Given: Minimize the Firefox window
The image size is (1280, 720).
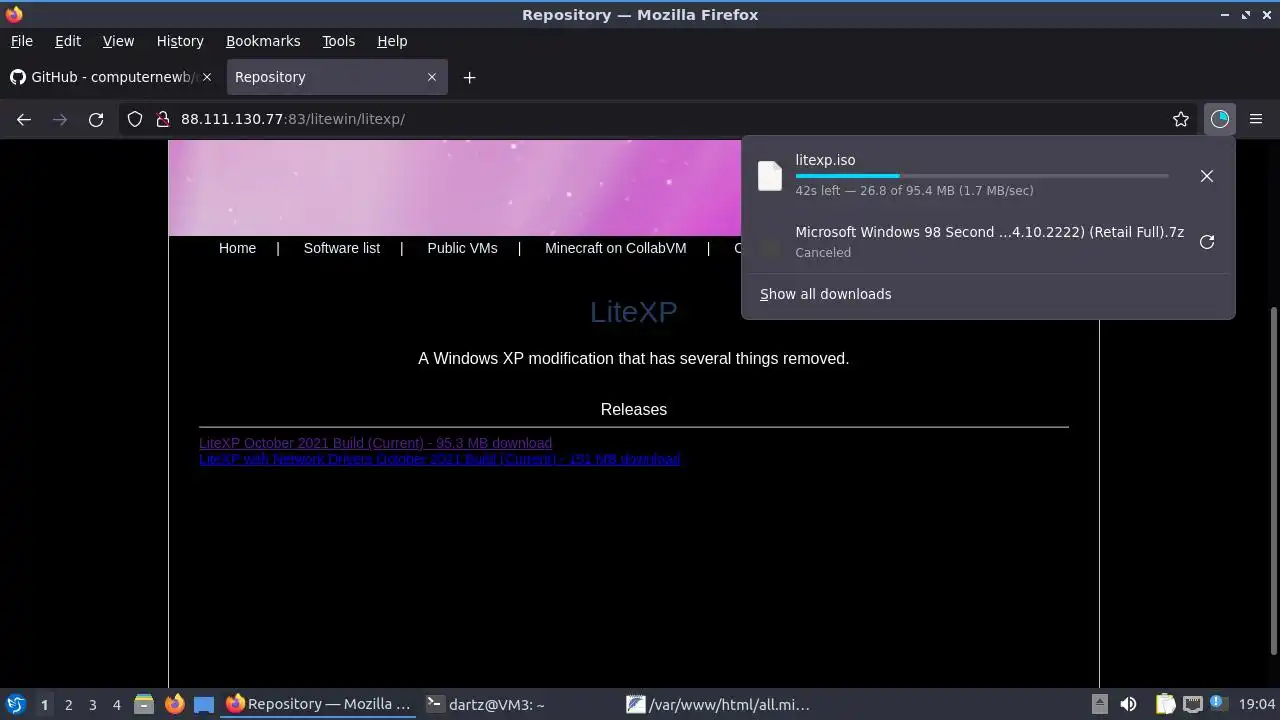Looking at the screenshot, I should point(1225,15).
